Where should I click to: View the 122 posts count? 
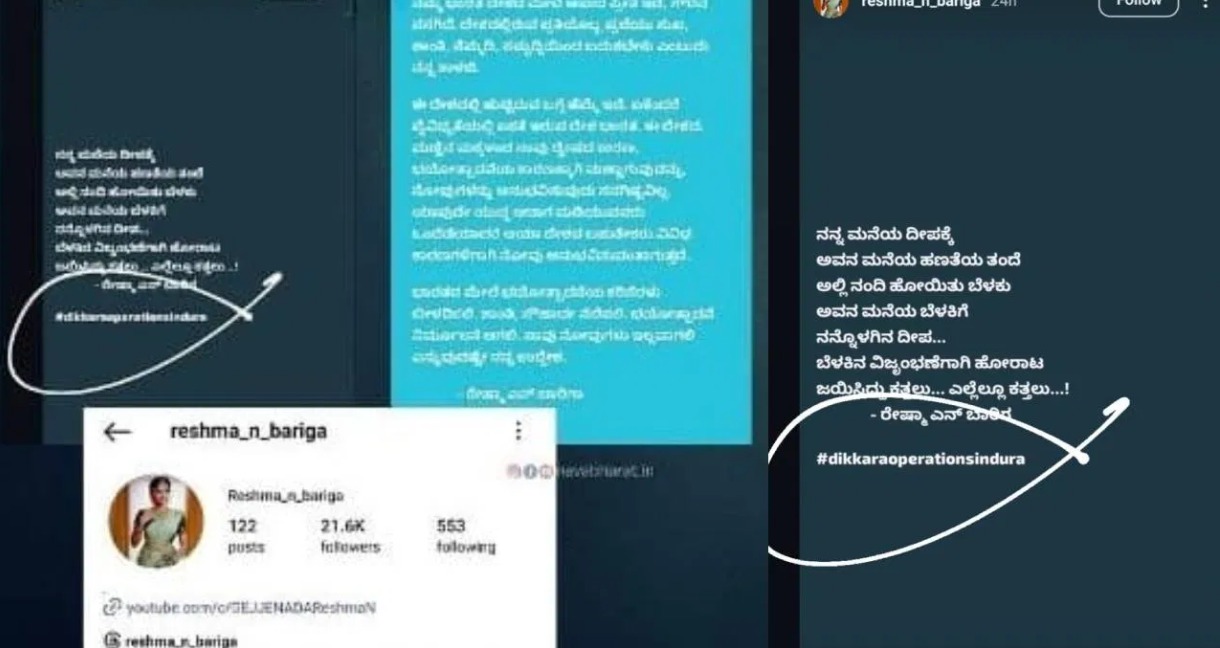tap(242, 535)
